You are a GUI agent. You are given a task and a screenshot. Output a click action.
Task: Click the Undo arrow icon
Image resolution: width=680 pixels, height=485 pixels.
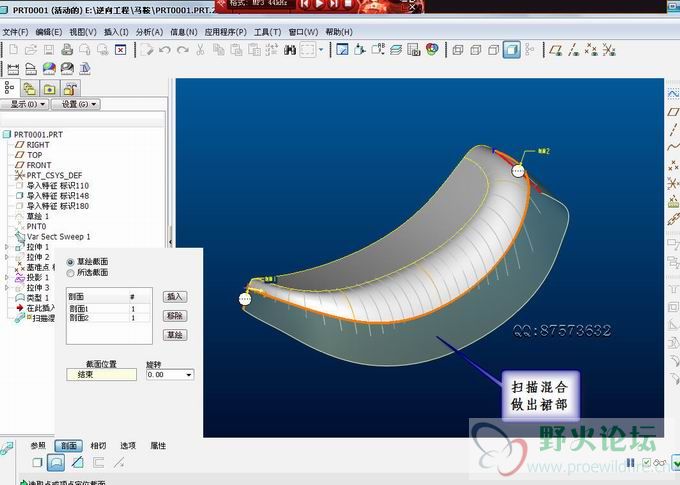click(165, 50)
